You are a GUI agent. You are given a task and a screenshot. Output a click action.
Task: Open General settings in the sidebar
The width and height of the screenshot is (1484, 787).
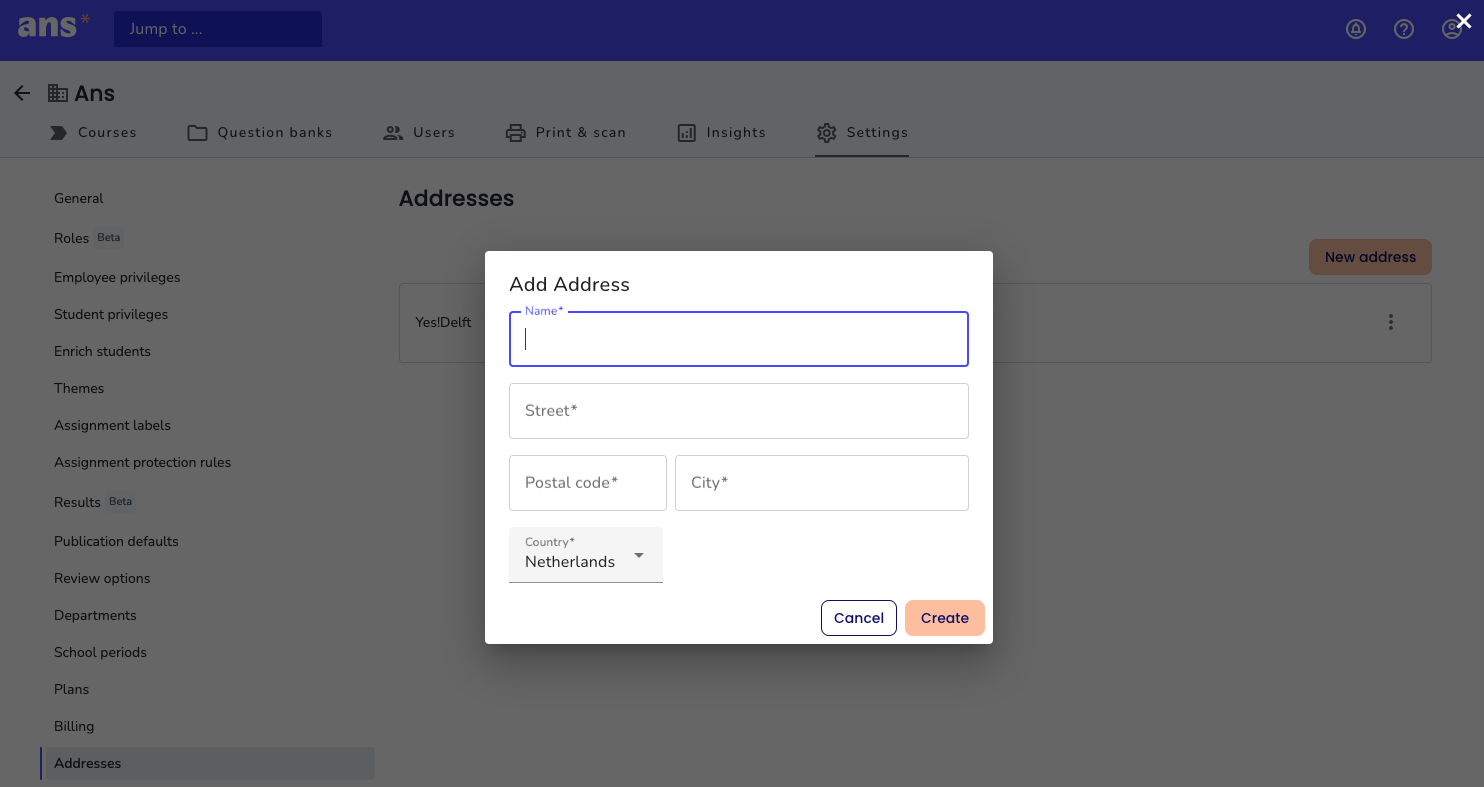point(79,198)
